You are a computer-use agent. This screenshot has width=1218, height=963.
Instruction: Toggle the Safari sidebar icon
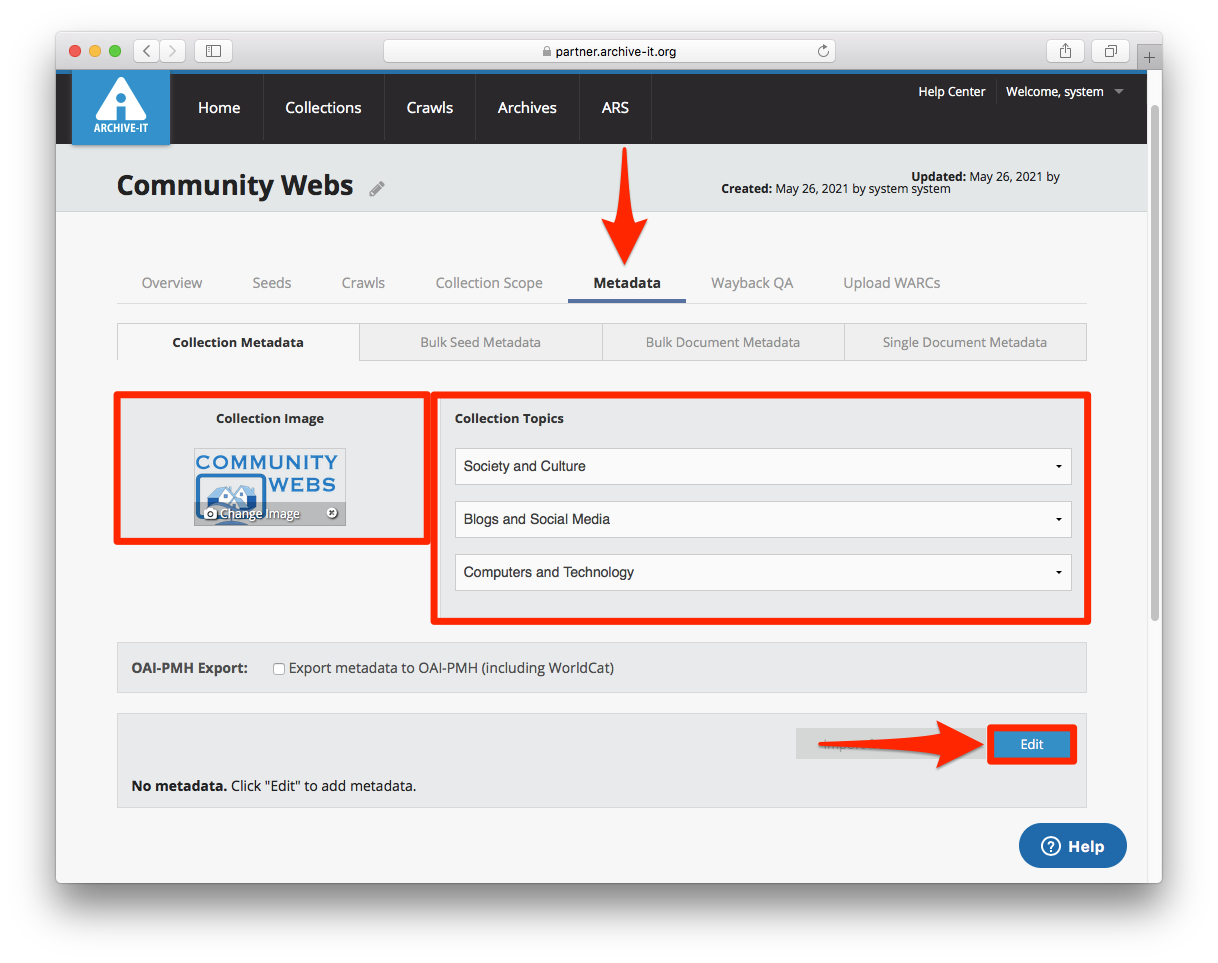tap(213, 51)
